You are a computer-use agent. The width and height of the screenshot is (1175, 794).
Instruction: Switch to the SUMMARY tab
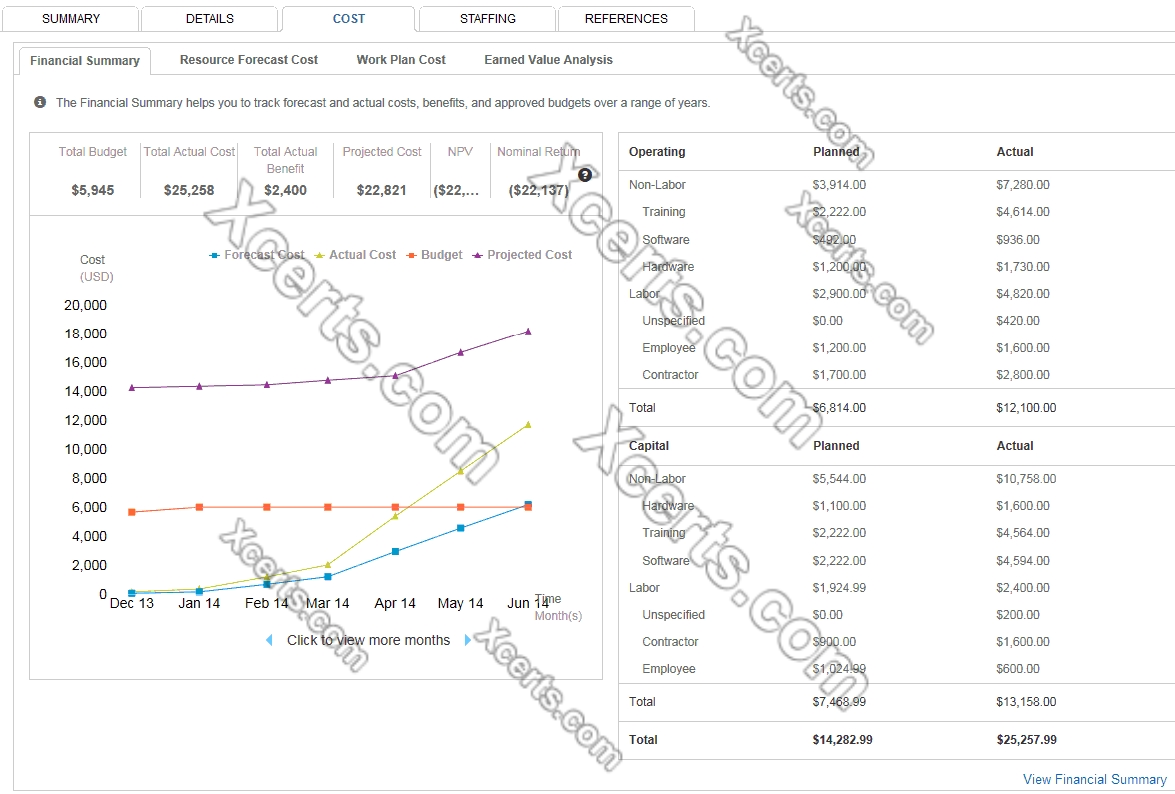pyautogui.click(x=70, y=19)
